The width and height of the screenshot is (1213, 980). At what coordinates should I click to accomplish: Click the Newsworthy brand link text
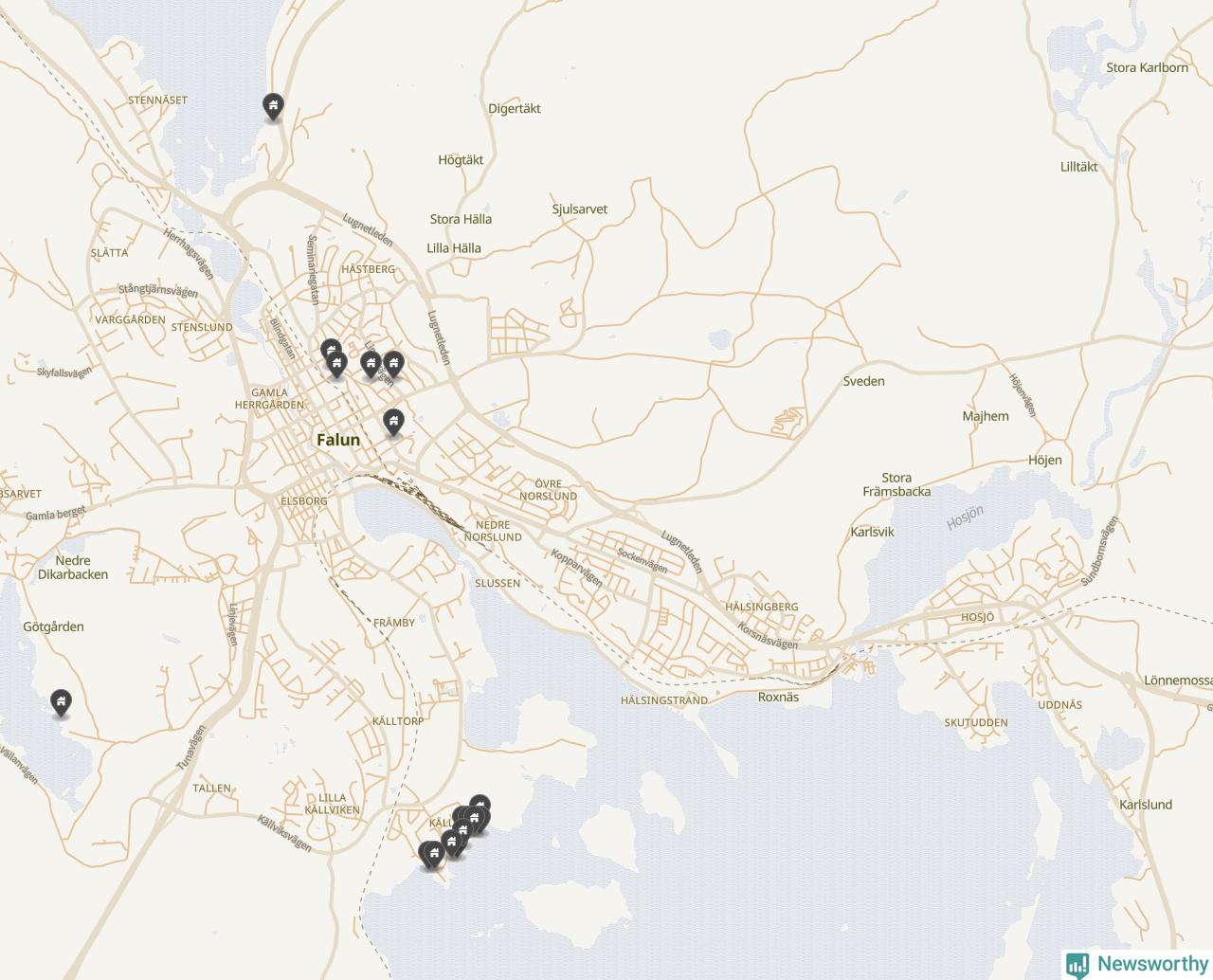[1152, 964]
